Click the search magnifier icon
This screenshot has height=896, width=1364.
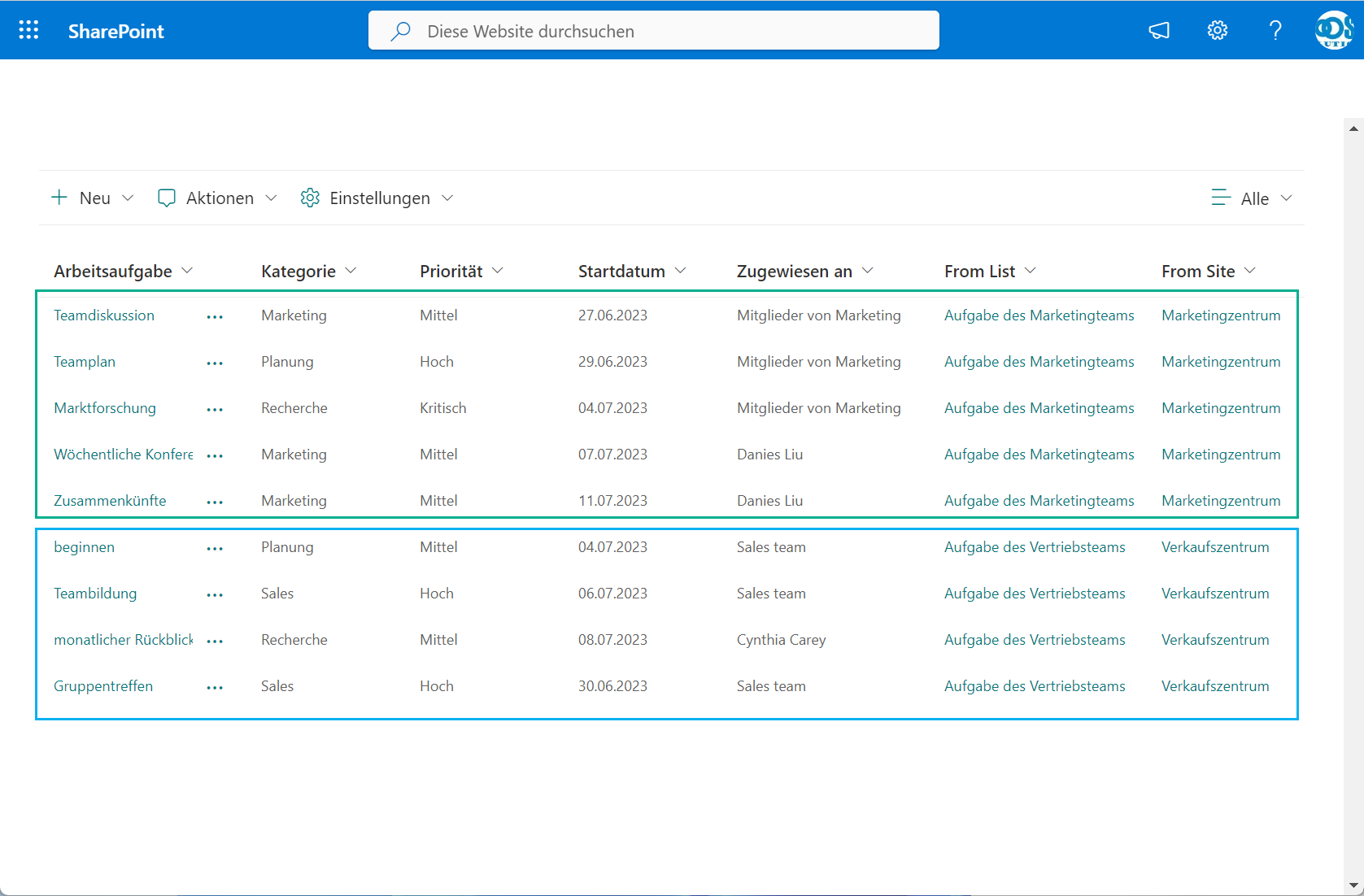tap(400, 31)
